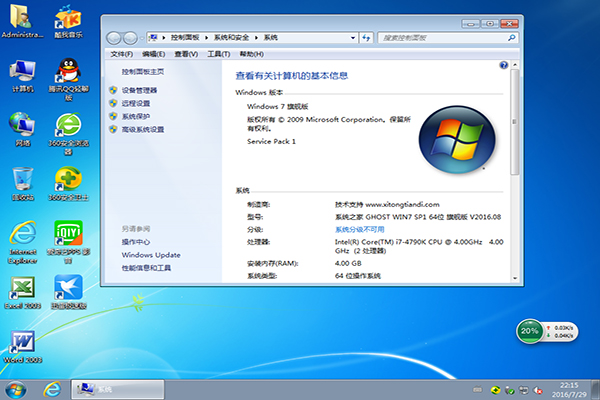Launch 360 Security Guard desktop icon

coord(68,184)
